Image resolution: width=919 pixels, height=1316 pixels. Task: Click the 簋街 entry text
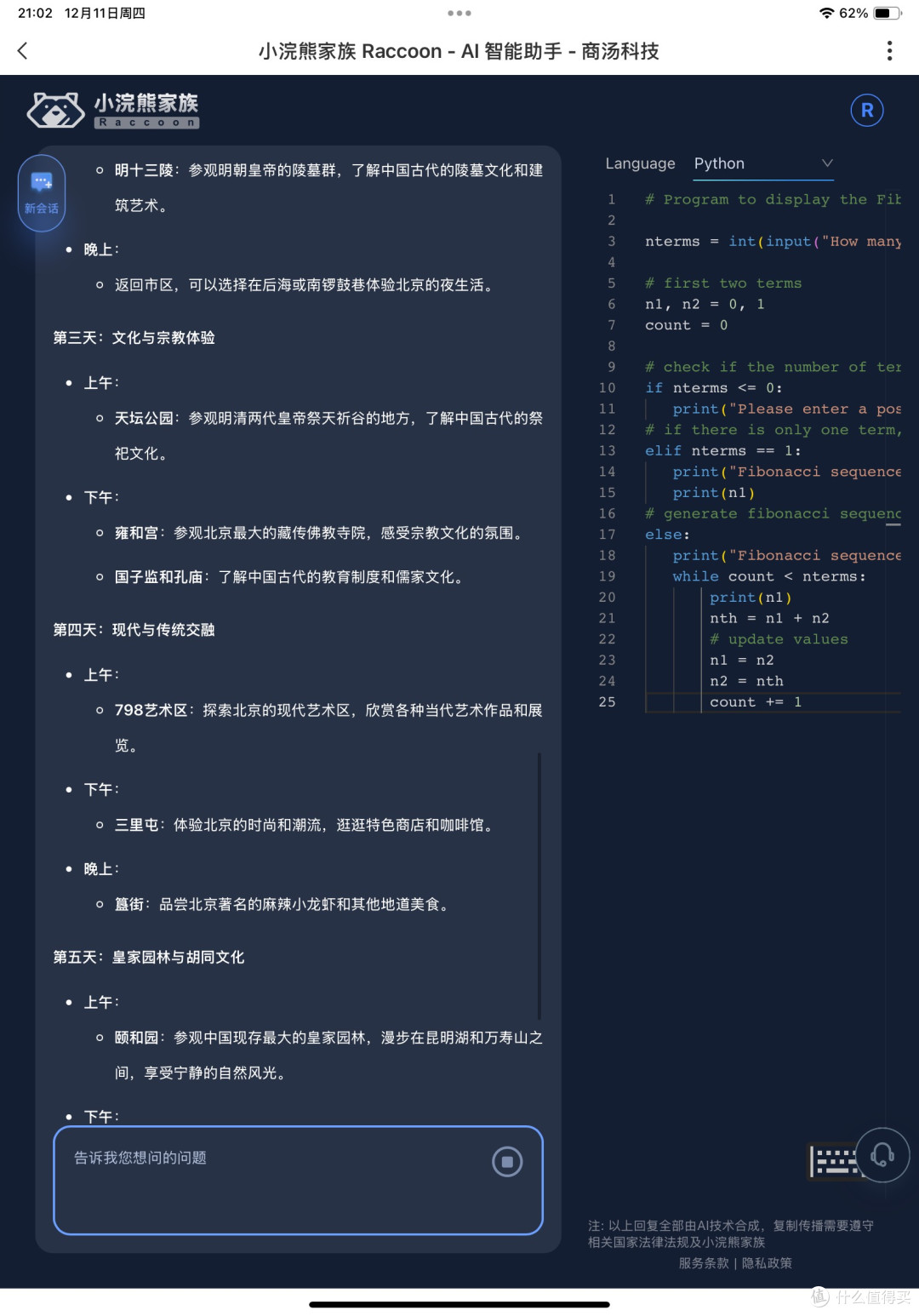click(x=283, y=904)
